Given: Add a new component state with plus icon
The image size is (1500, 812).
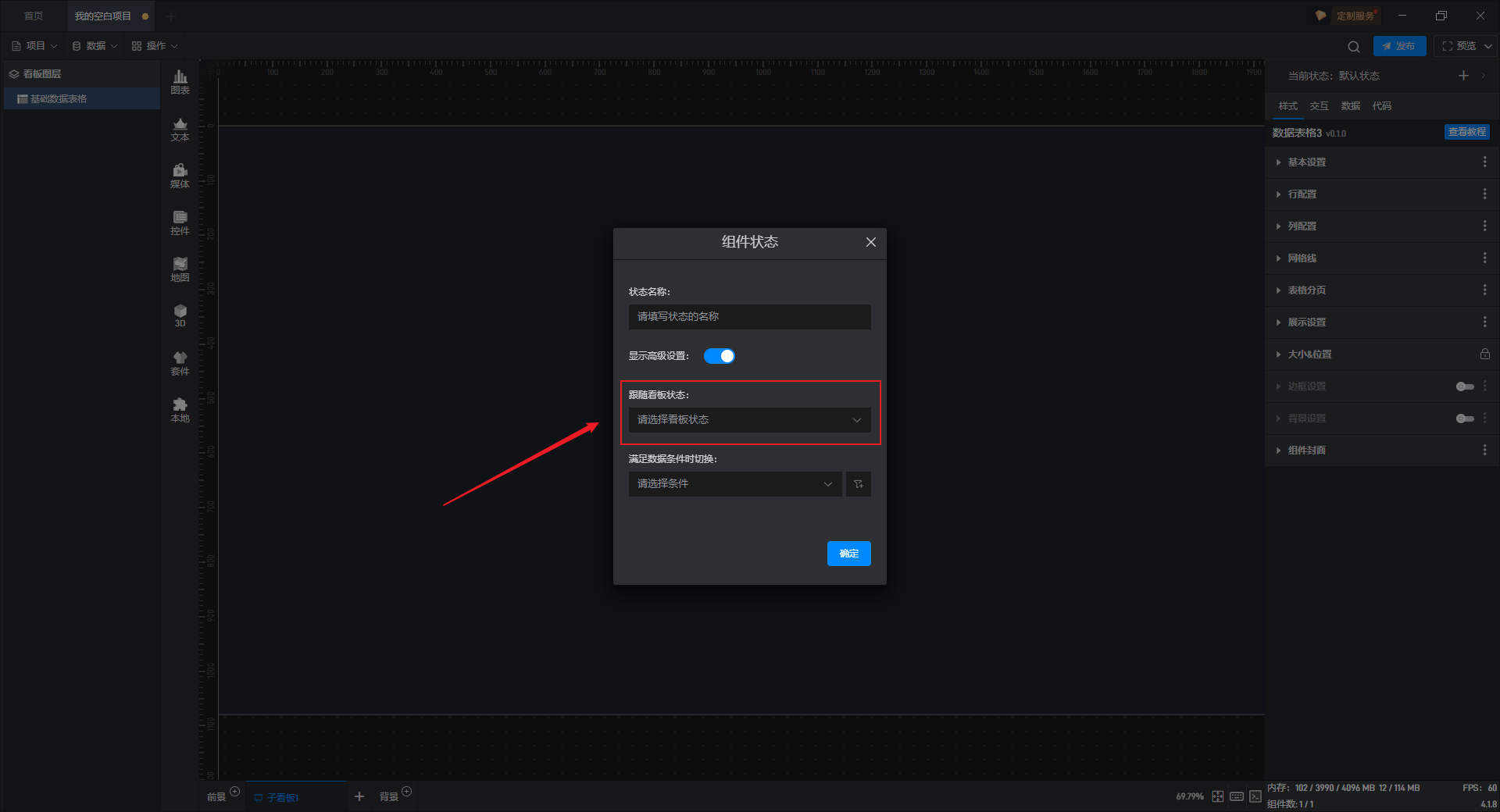Looking at the screenshot, I should click(1463, 76).
